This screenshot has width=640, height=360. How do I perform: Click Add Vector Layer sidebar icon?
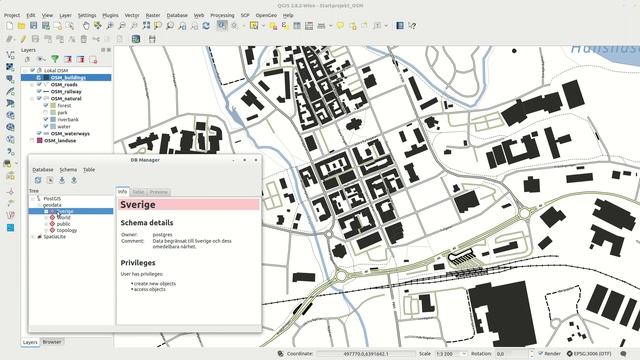pos(10,55)
